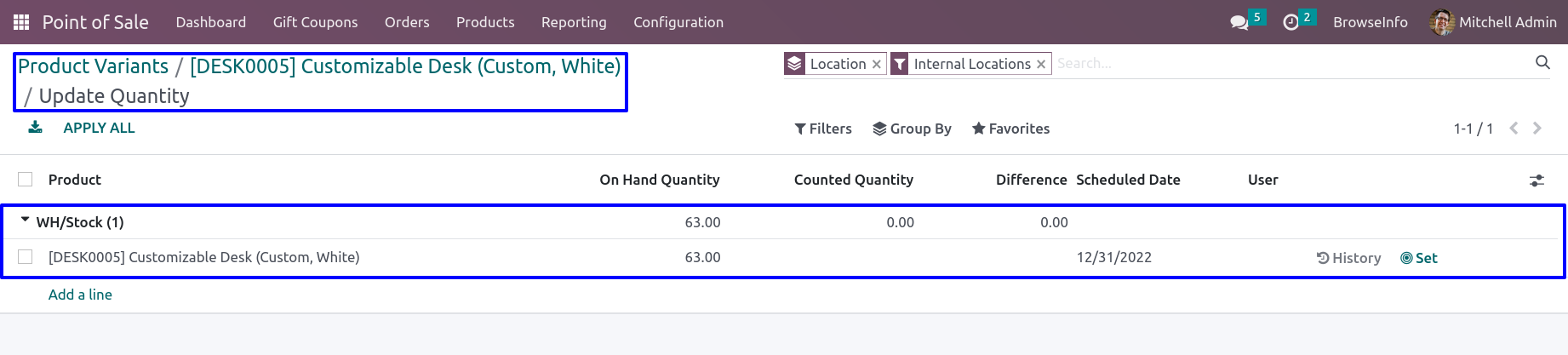Click the search magnifier icon
The image size is (1568, 355).
click(1542, 62)
